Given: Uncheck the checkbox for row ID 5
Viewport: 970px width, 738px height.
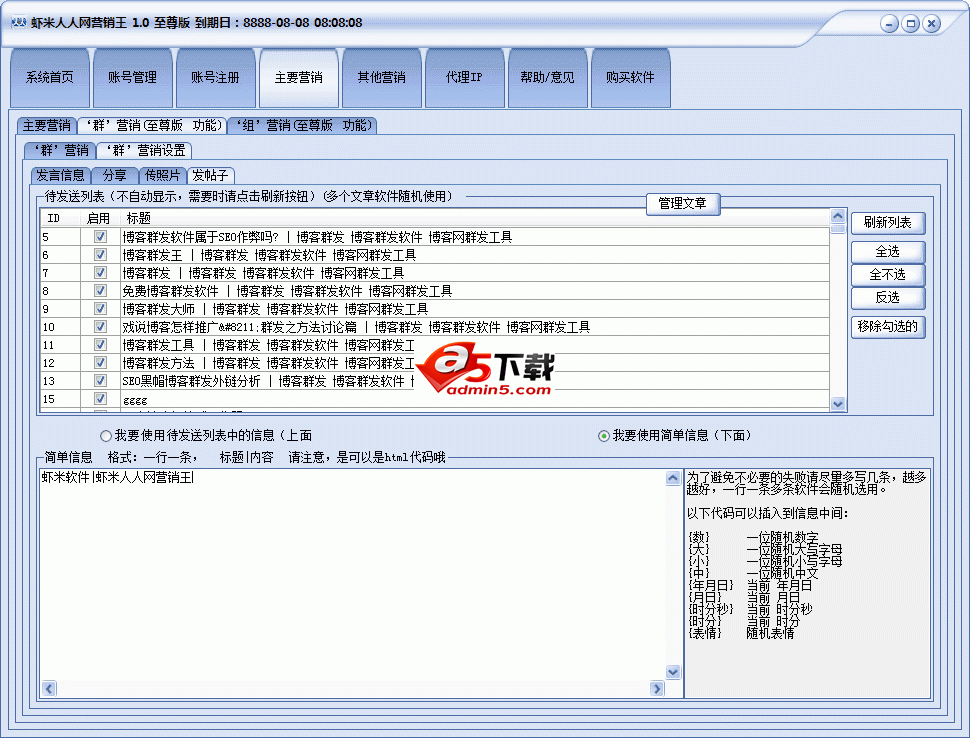Looking at the screenshot, I should [x=100, y=236].
